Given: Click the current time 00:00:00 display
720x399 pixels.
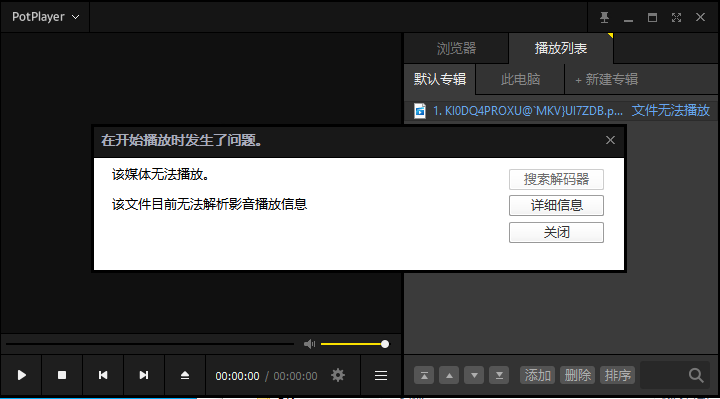Looking at the screenshot, I should [x=237, y=376].
